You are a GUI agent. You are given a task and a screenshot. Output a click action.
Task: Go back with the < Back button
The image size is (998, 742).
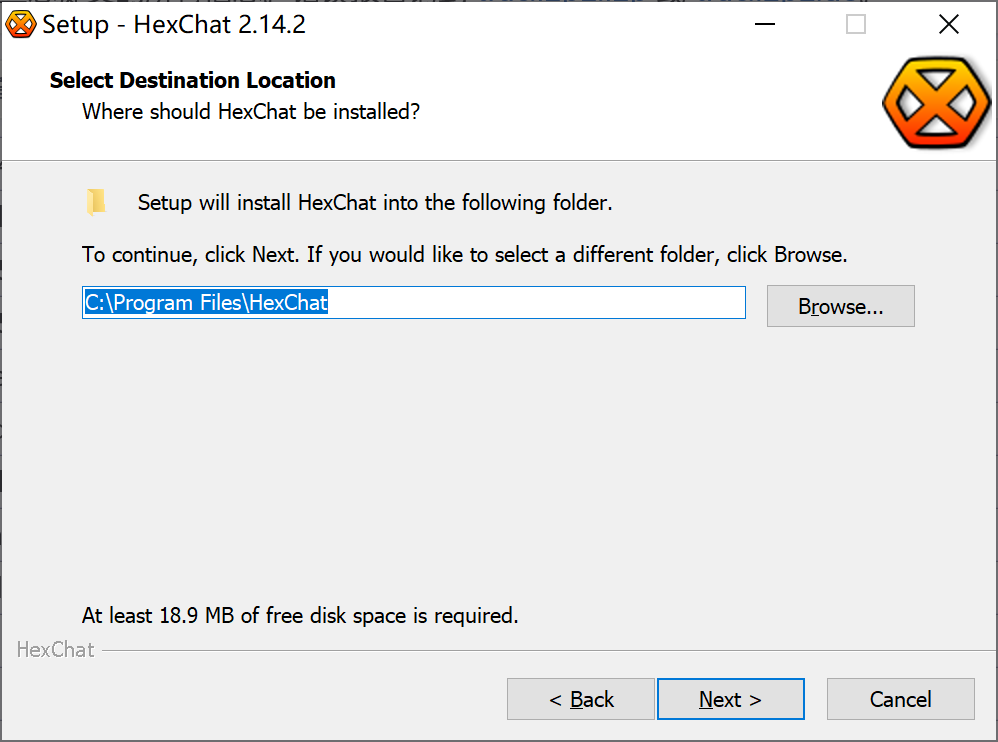click(581, 699)
